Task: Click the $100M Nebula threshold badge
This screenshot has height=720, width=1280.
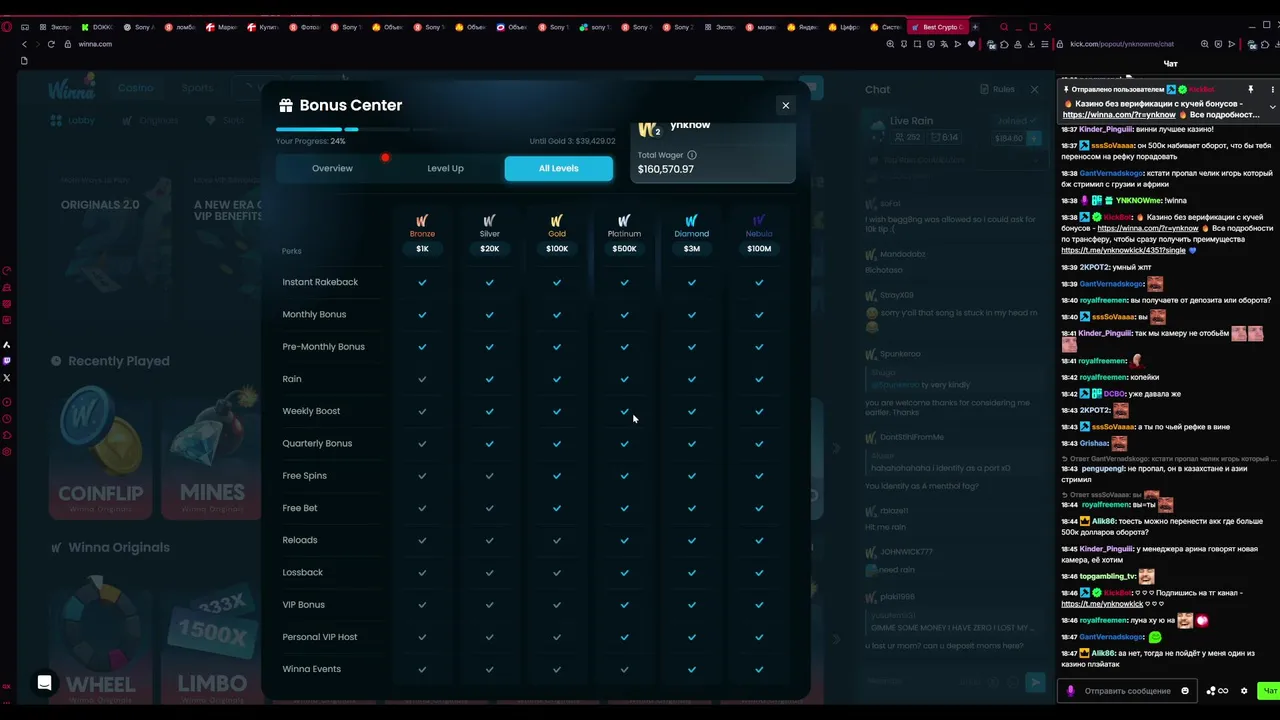Action: click(759, 249)
